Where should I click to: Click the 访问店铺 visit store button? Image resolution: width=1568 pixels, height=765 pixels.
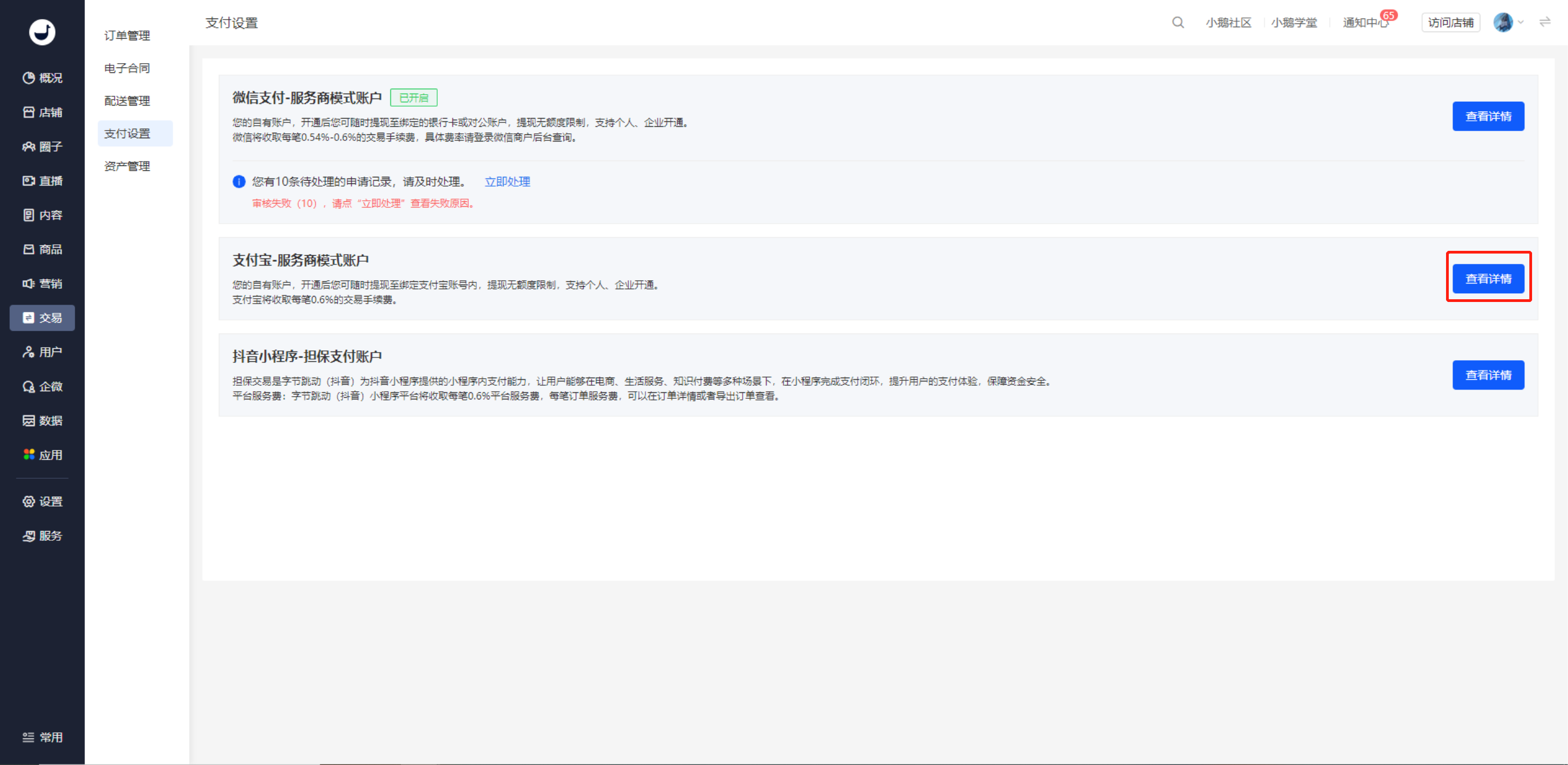(x=1450, y=22)
